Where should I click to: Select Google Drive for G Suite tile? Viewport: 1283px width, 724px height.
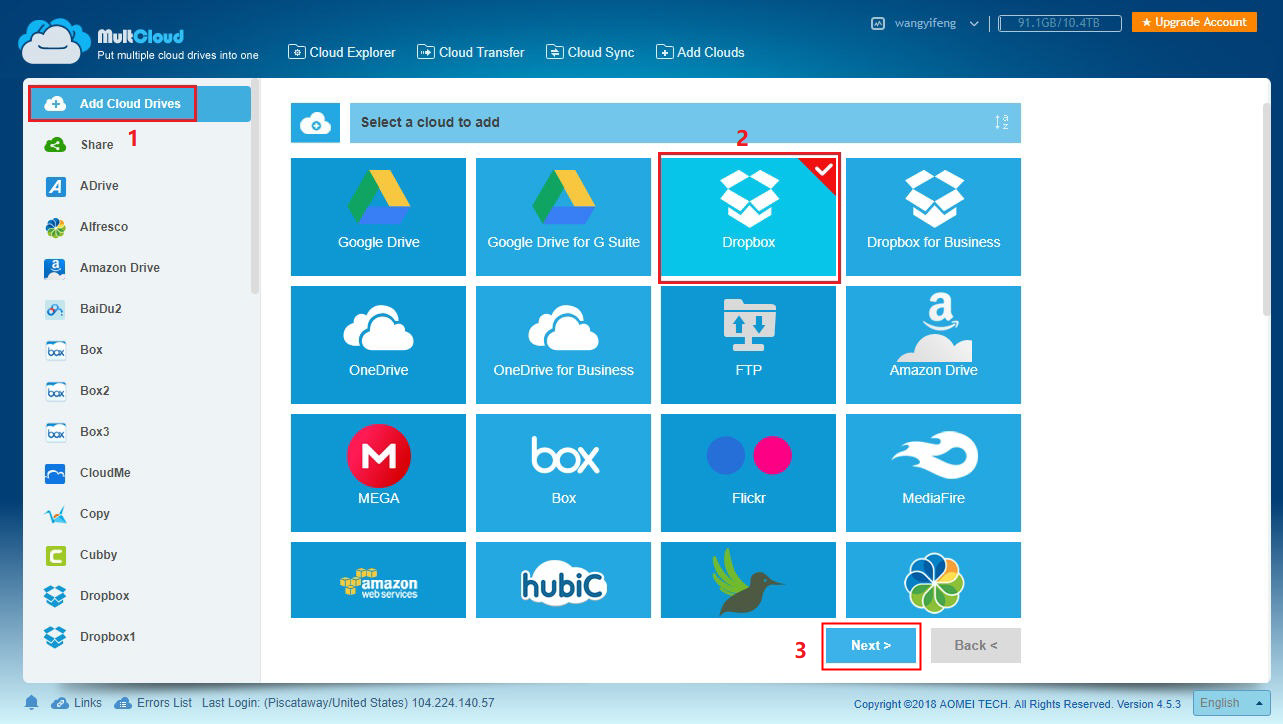click(x=563, y=217)
